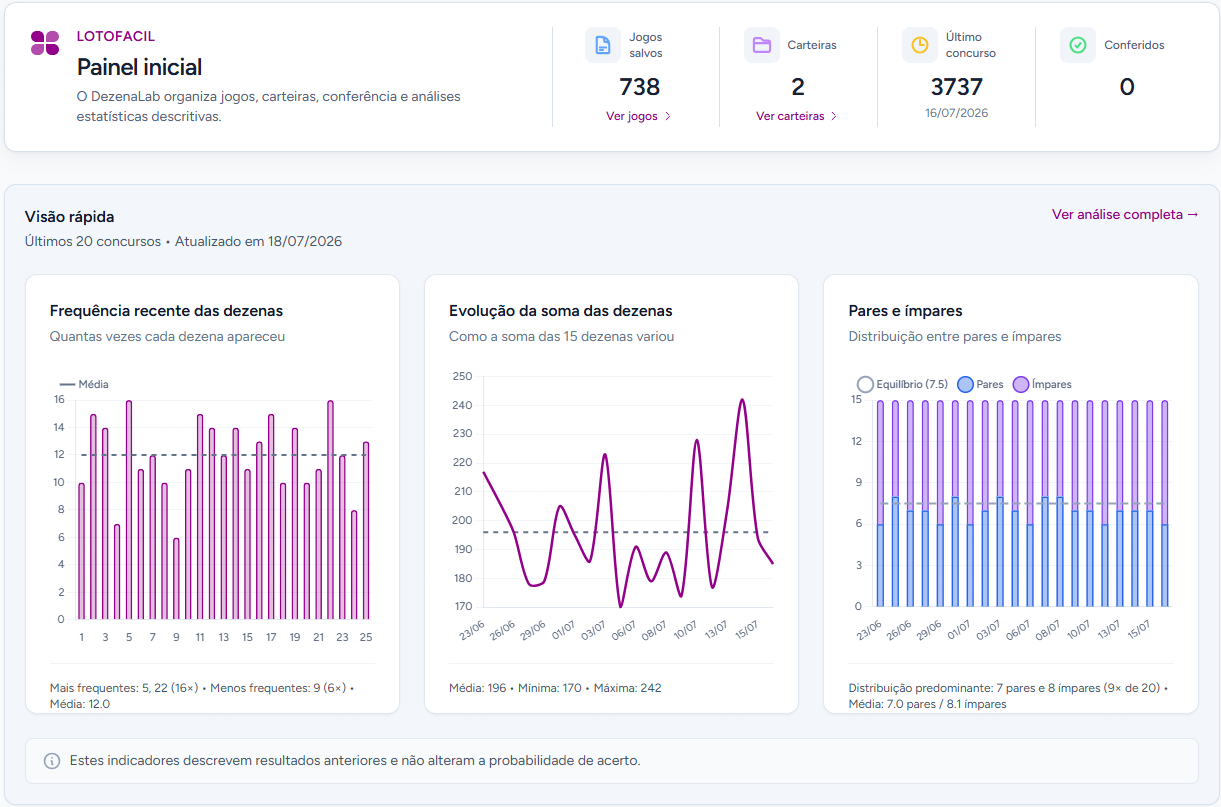The image size is (1221, 807).
Task: Click Frequência recente das dezenas title
Action: pyautogui.click(x=166, y=311)
